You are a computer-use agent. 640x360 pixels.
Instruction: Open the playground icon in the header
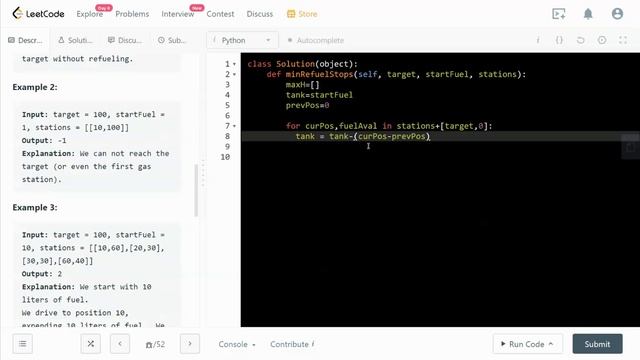(x=559, y=14)
